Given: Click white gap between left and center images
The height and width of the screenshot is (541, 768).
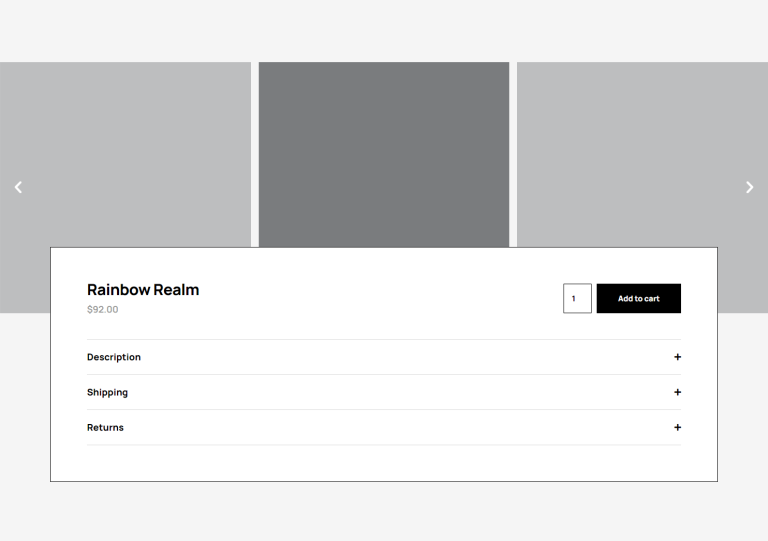Looking at the screenshot, I should pyautogui.click(x=255, y=150).
